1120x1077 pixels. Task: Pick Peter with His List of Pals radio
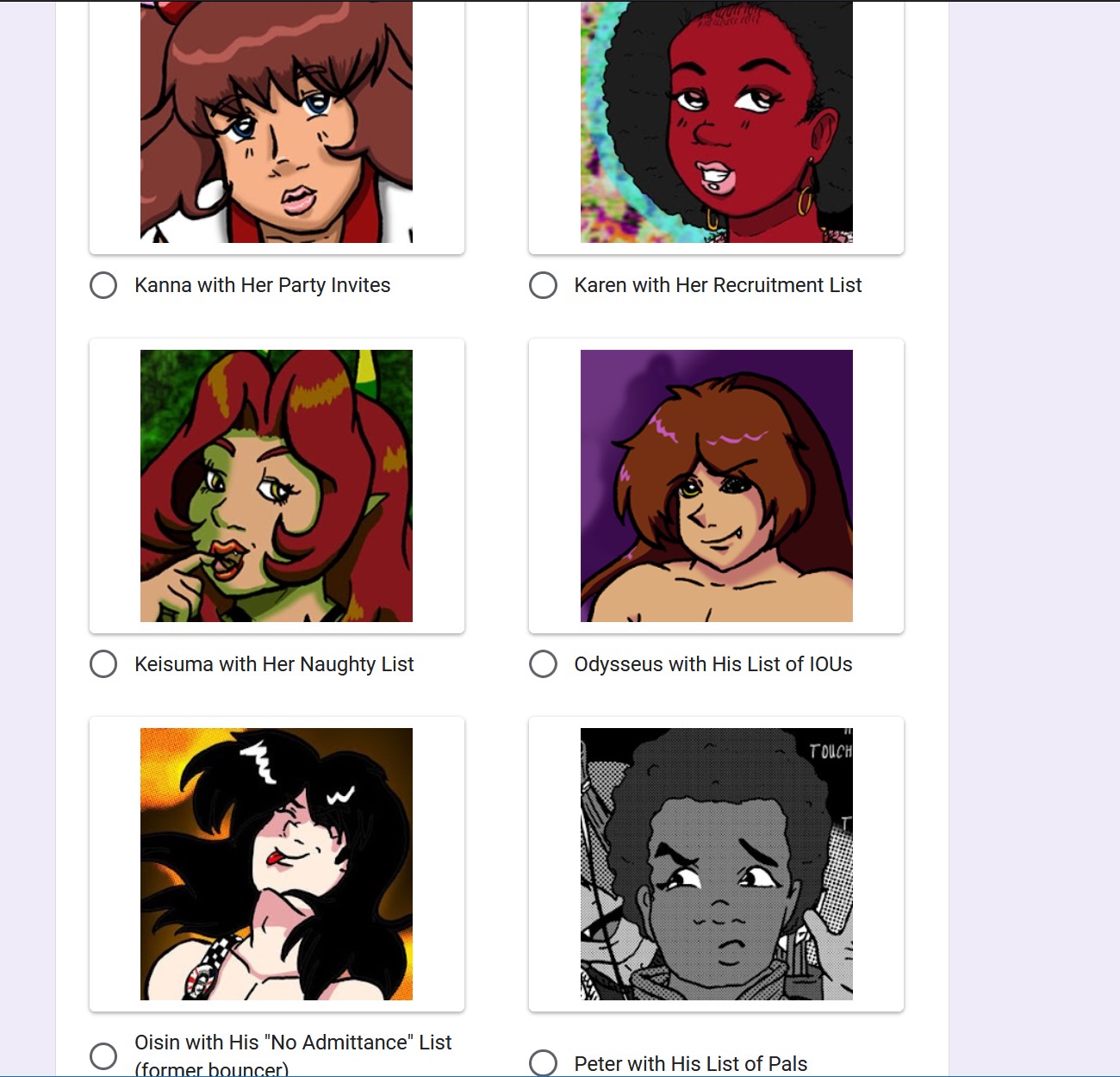543,1063
